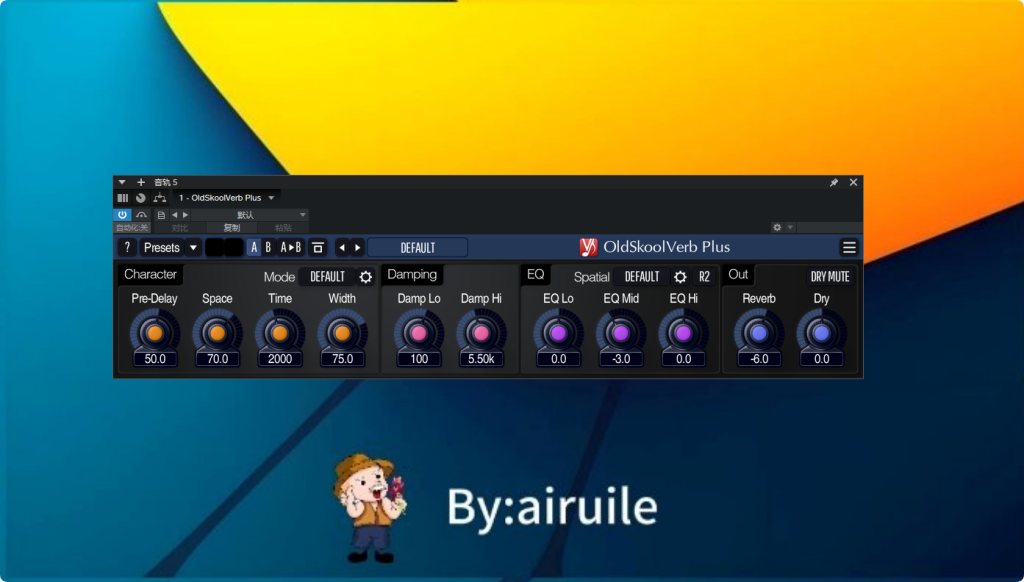This screenshot has height=582, width=1024.
Task: Close the plugin window
Action: pos(853,182)
